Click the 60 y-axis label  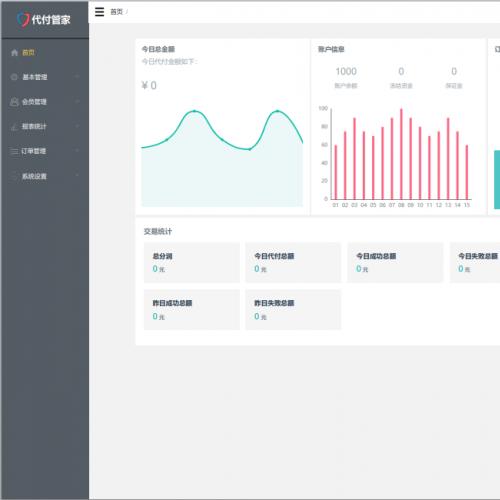pos(324,145)
